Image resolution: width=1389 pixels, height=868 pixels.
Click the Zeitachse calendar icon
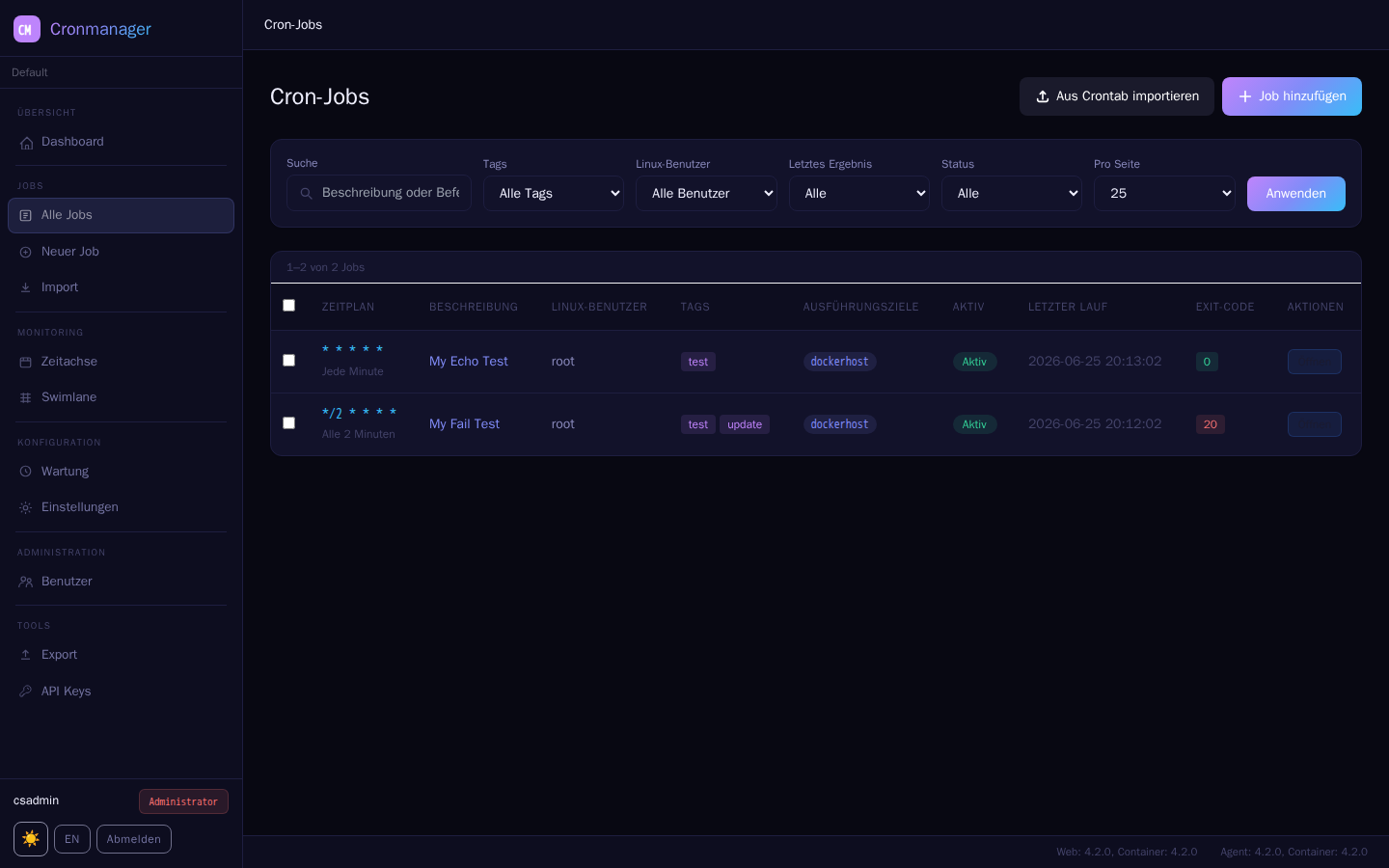26,362
